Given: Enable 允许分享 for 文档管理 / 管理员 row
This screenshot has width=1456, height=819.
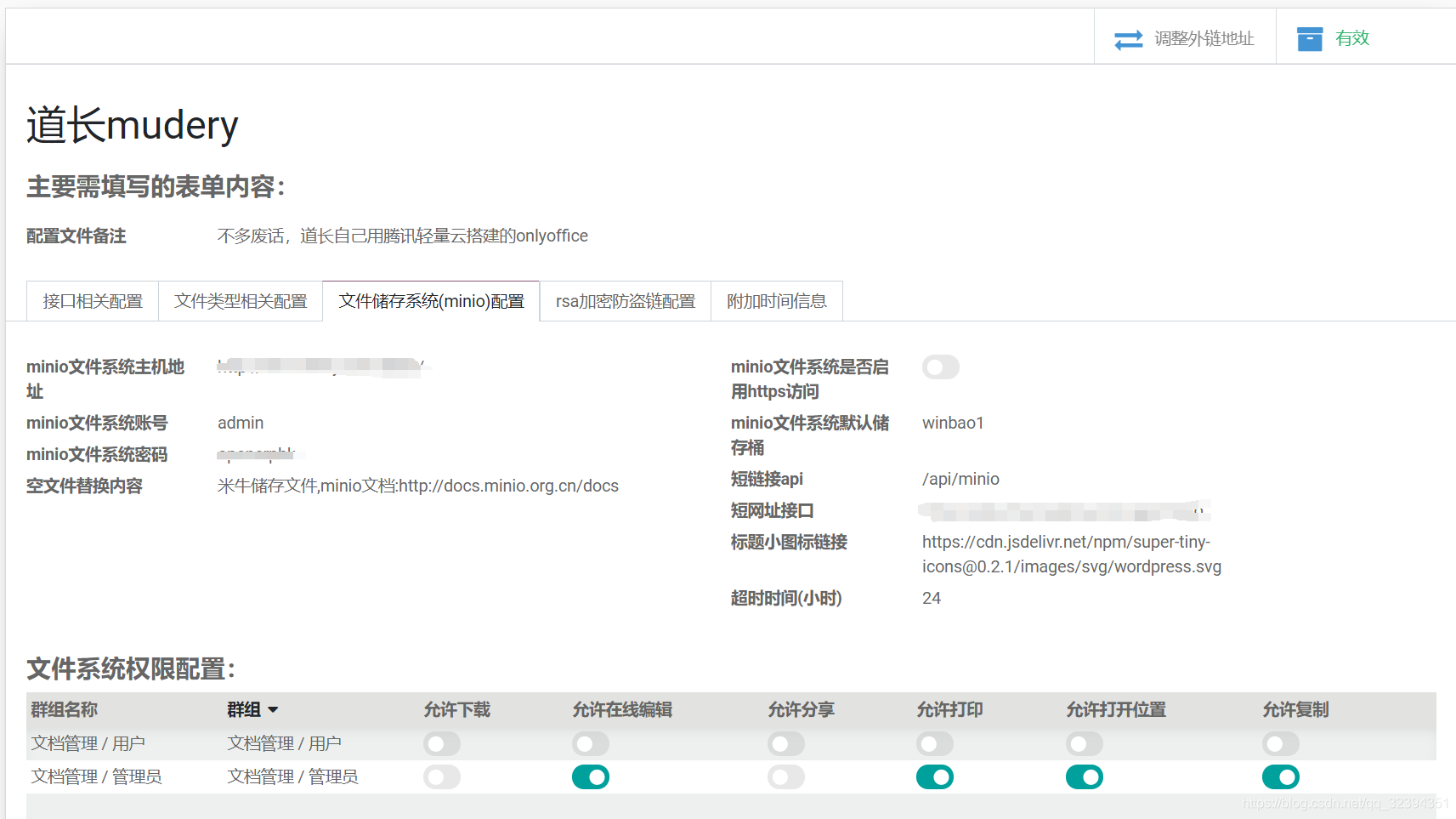Looking at the screenshot, I should coord(786,777).
